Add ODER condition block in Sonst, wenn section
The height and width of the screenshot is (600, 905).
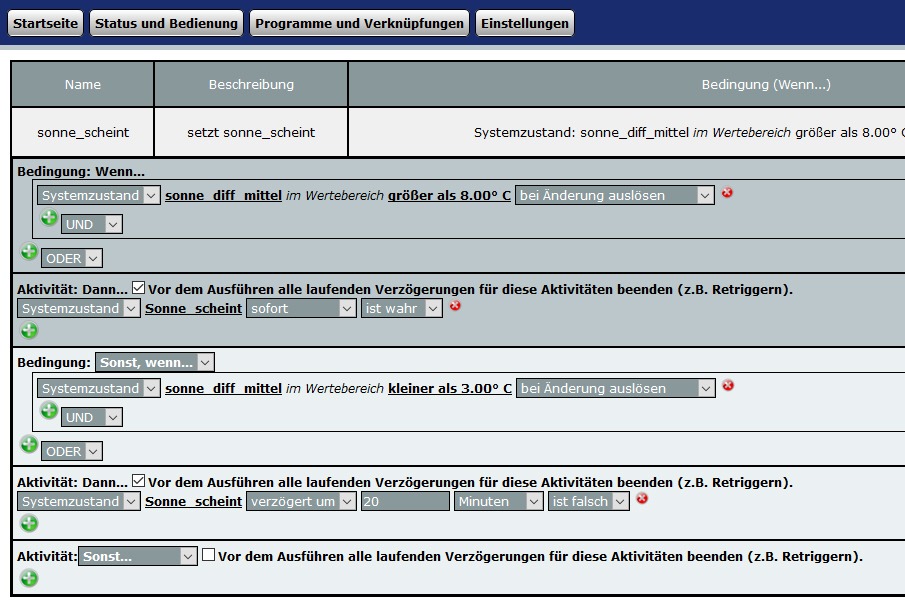click(x=29, y=445)
